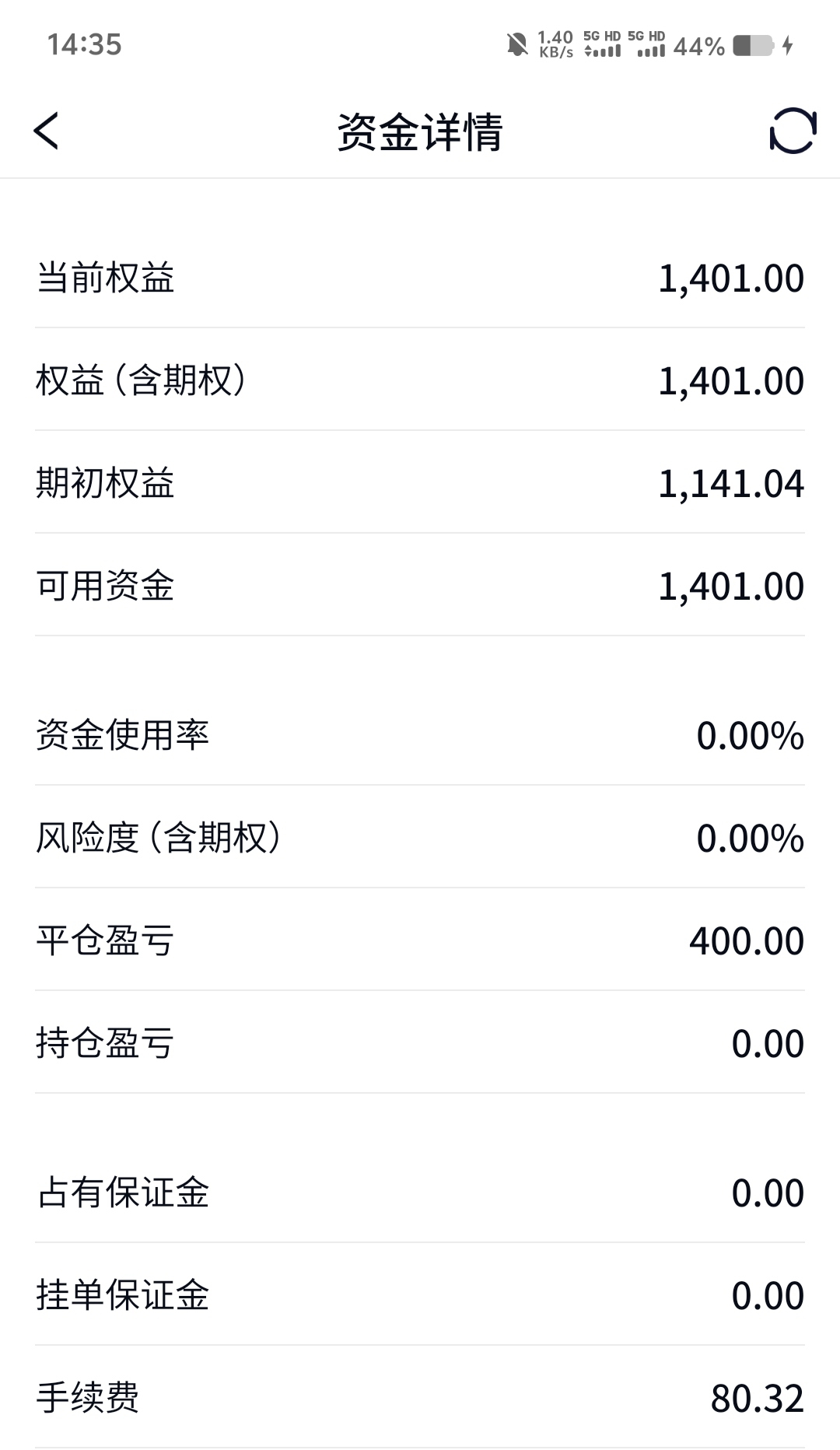Tap the 期初权益 value 1,141.04
Screen dimensions: 840x1450
point(731,483)
